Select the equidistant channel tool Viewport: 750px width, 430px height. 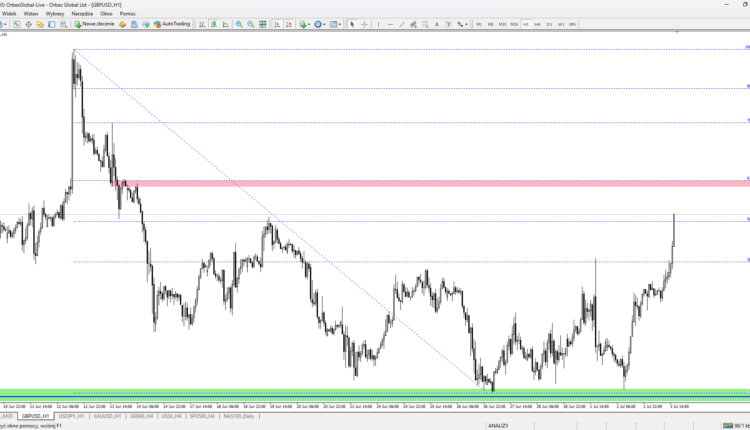click(x=413, y=24)
